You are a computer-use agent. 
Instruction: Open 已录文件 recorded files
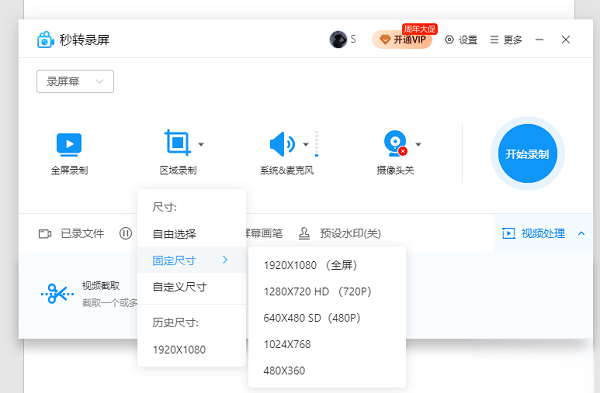pyautogui.click(x=72, y=233)
